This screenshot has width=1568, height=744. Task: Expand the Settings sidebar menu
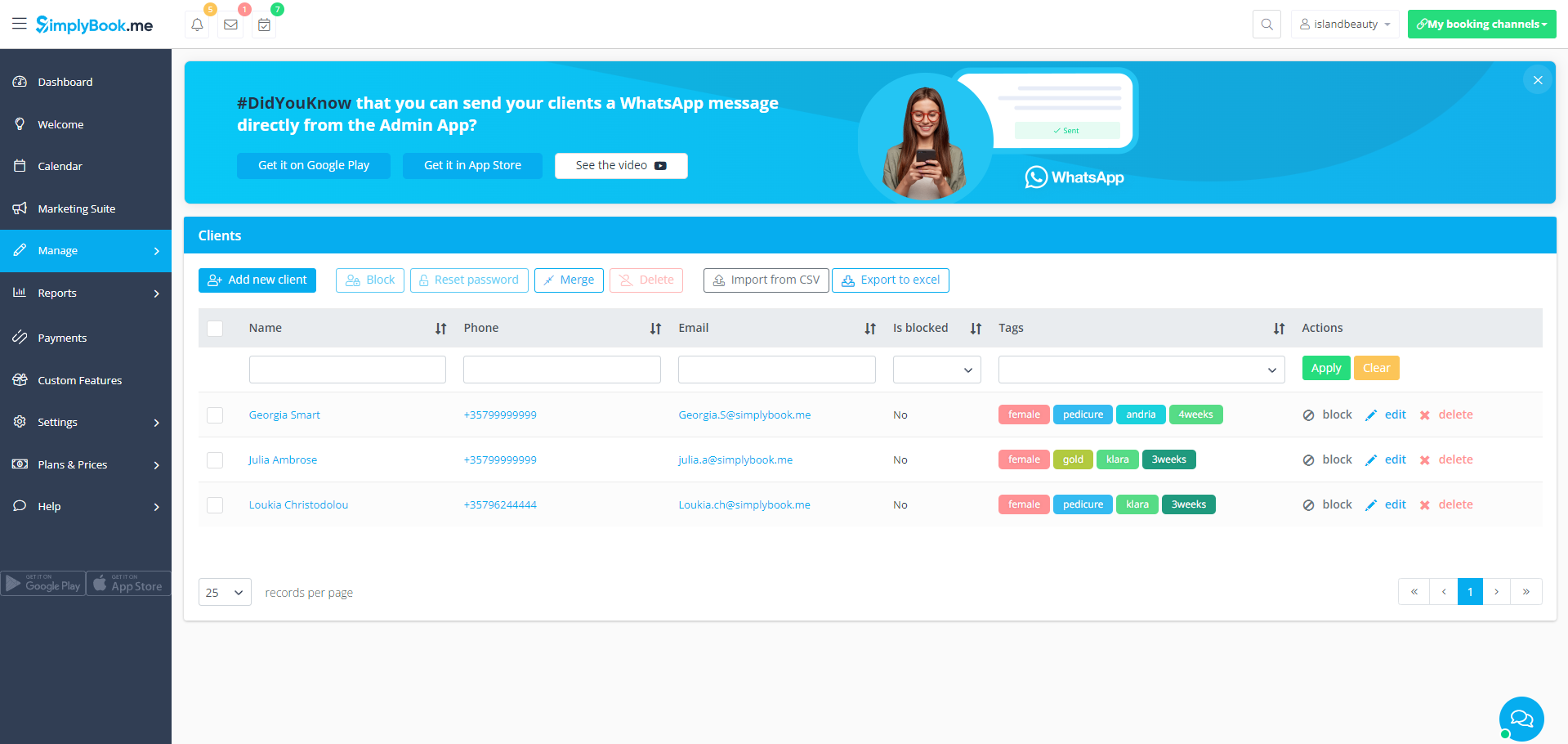[x=86, y=422]
